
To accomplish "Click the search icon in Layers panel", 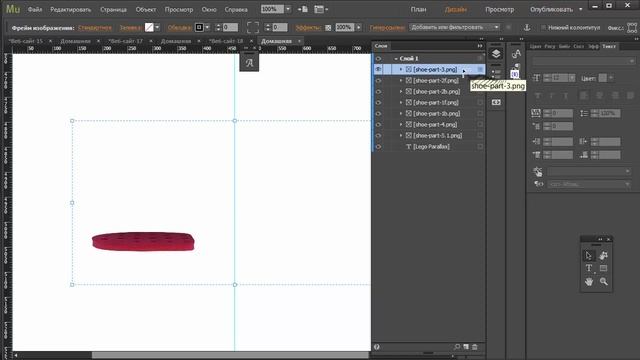I will pos(457,347).
